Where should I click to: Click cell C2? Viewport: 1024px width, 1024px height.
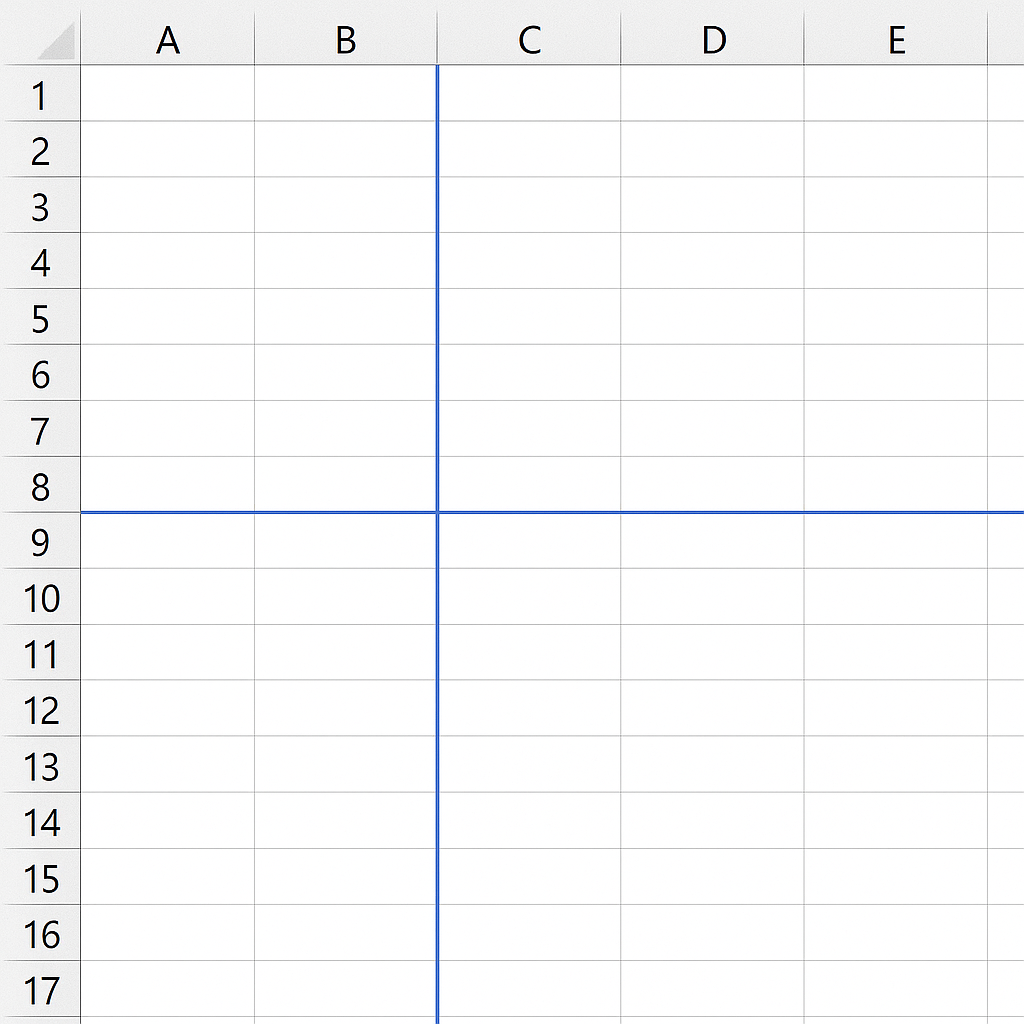tap(529, 149)
